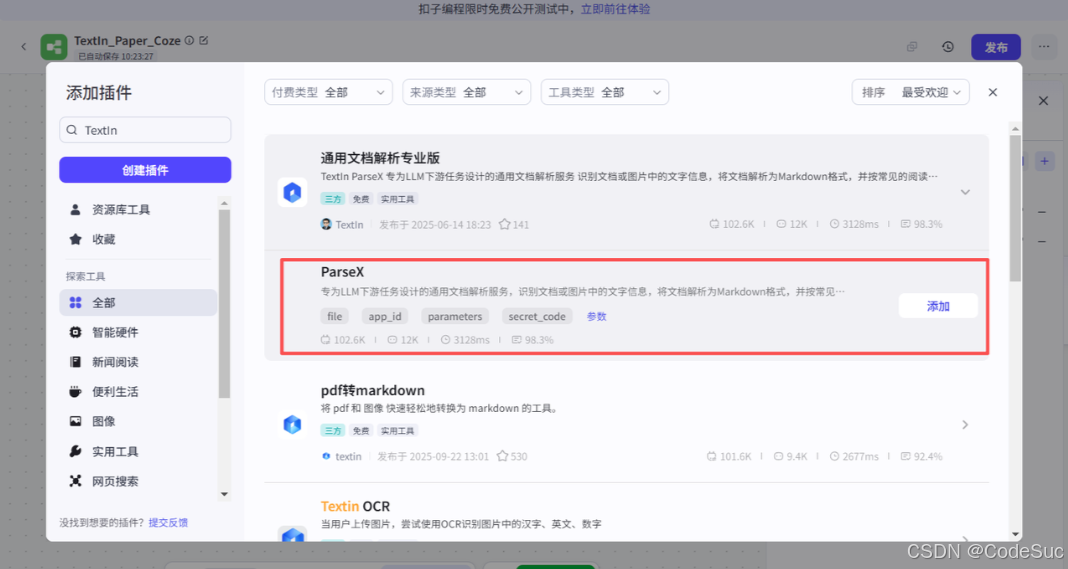Open the 工具类型 dropdown
This screenshot has height=569, width=1068.
(x=605, y=93)
